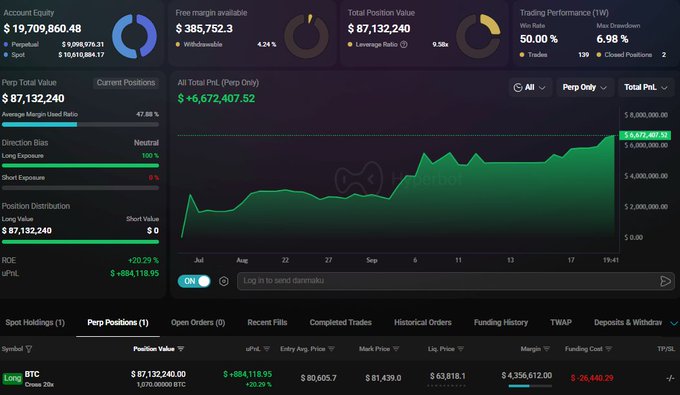Click the Free margin donut chart

[x=307, y=36]
